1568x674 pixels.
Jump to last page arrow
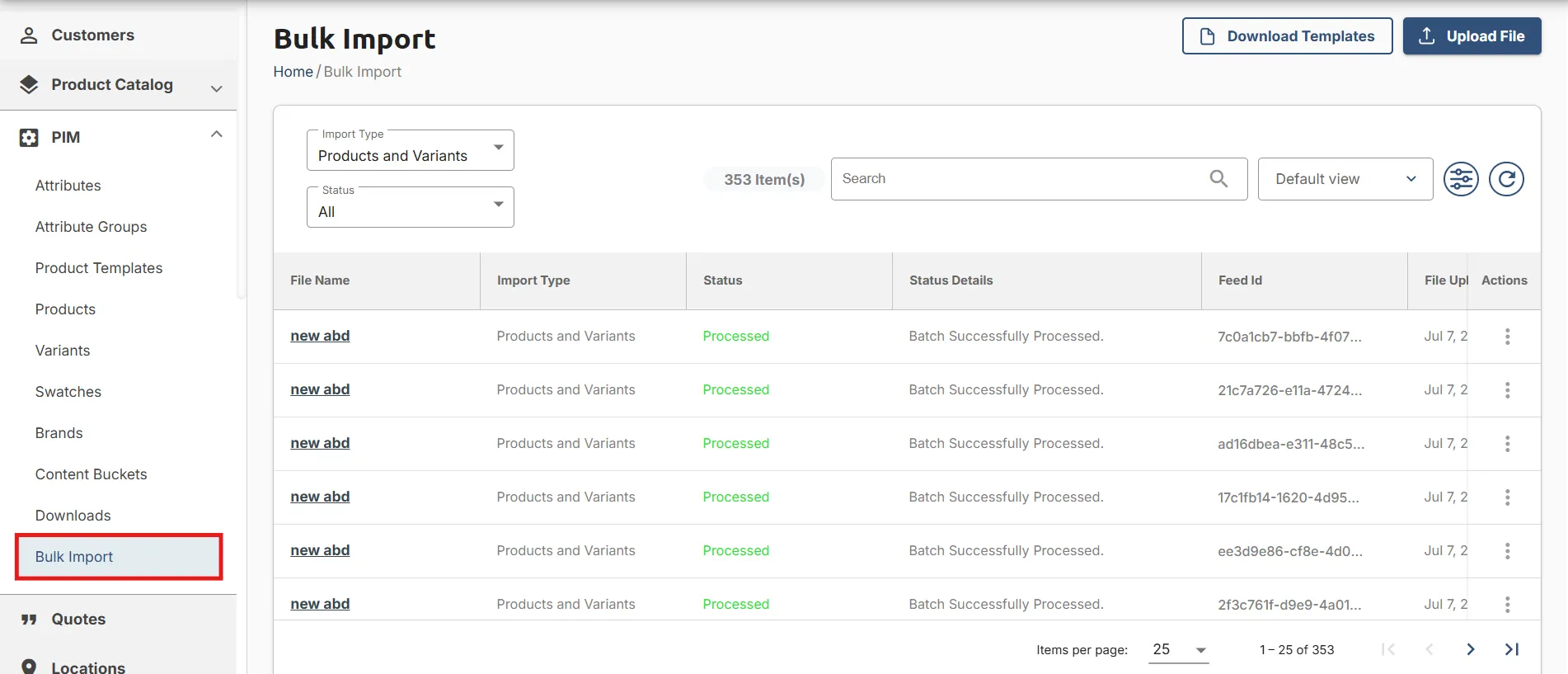click(x=1512, y=649)
